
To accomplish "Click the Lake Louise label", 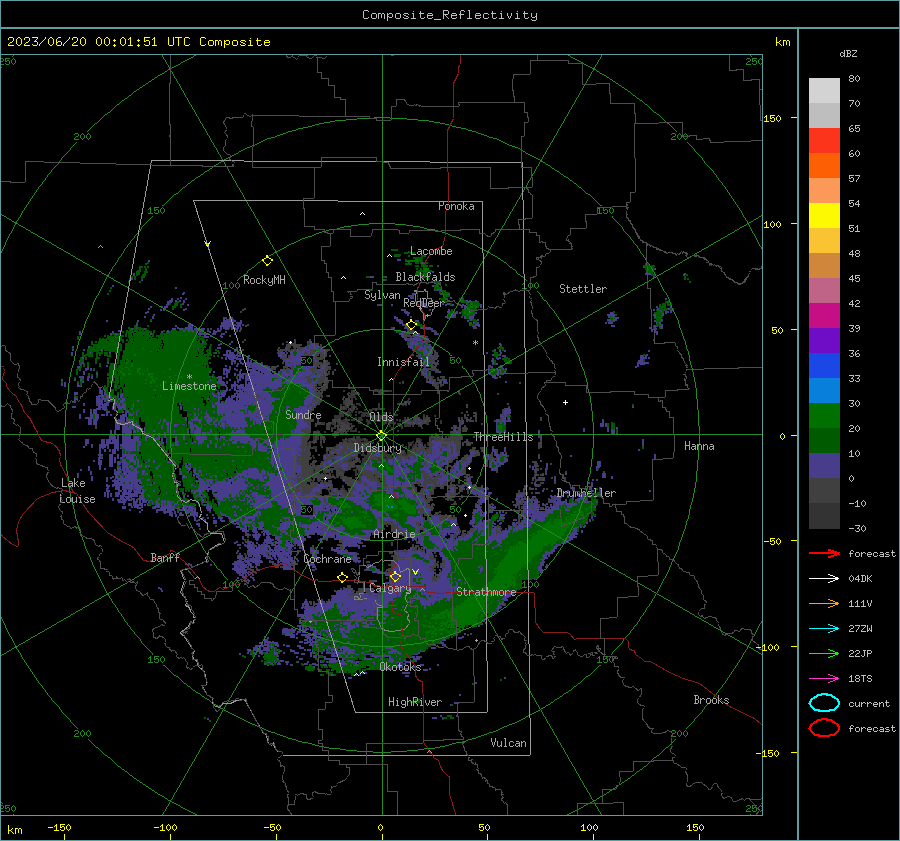I will [78, 491].
